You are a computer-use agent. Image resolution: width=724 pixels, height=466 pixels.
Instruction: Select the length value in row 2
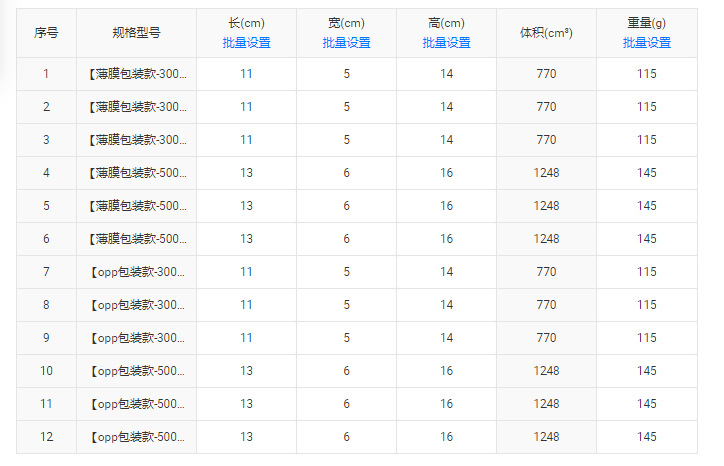246,107
